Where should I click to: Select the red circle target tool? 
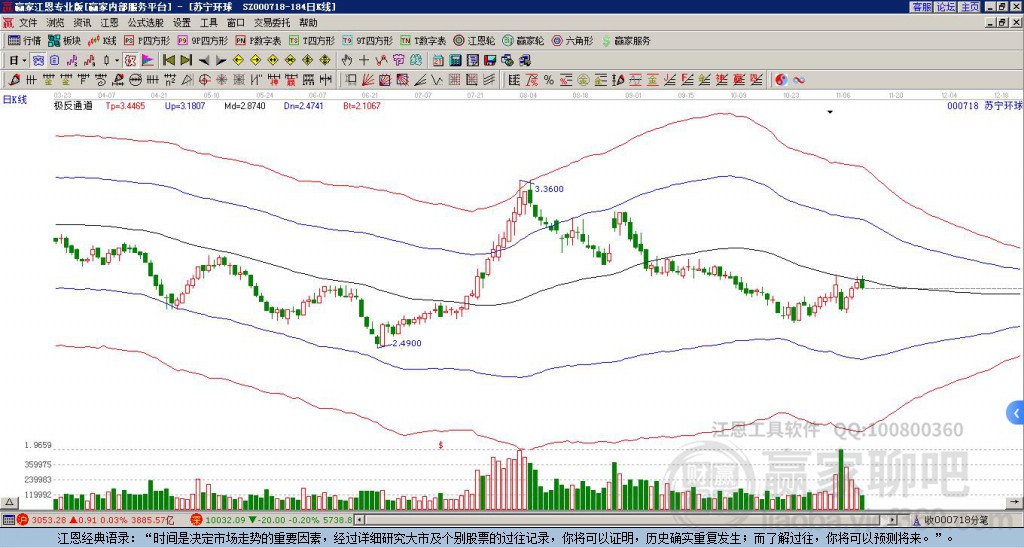coord(204,80)
